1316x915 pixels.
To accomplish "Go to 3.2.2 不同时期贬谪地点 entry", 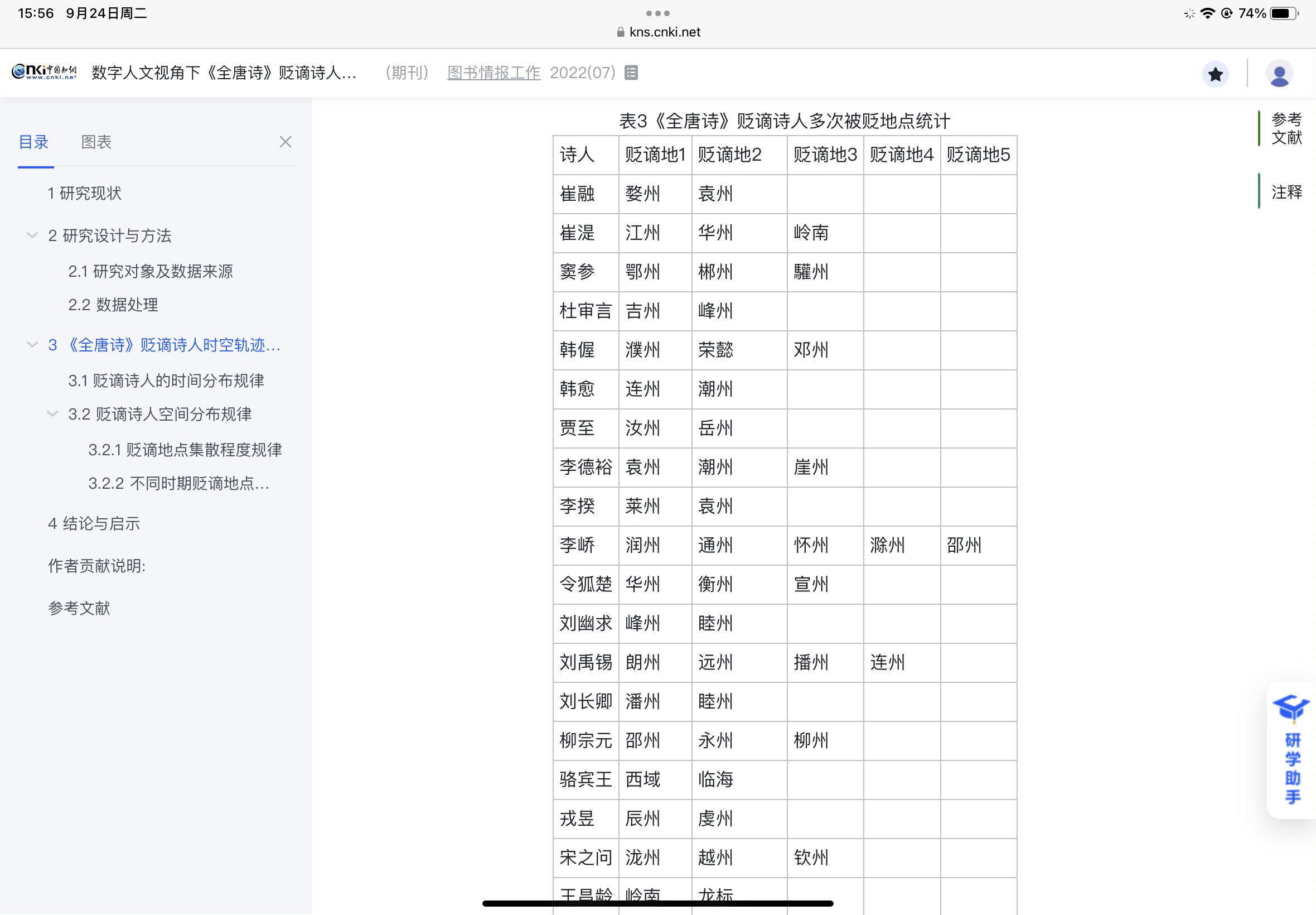I will pos(179,483).
